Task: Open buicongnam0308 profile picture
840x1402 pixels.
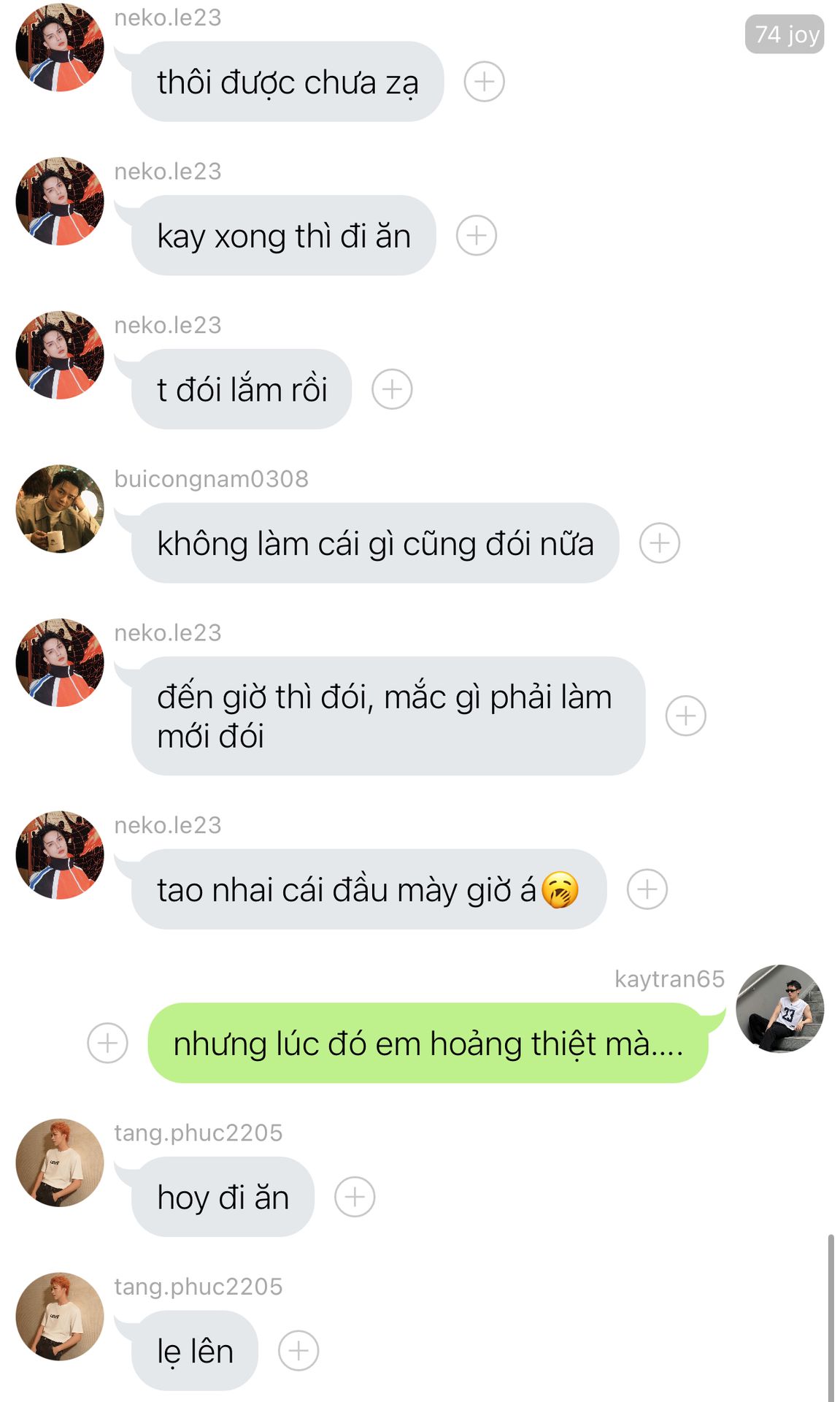Action: (x=60, y=509)
